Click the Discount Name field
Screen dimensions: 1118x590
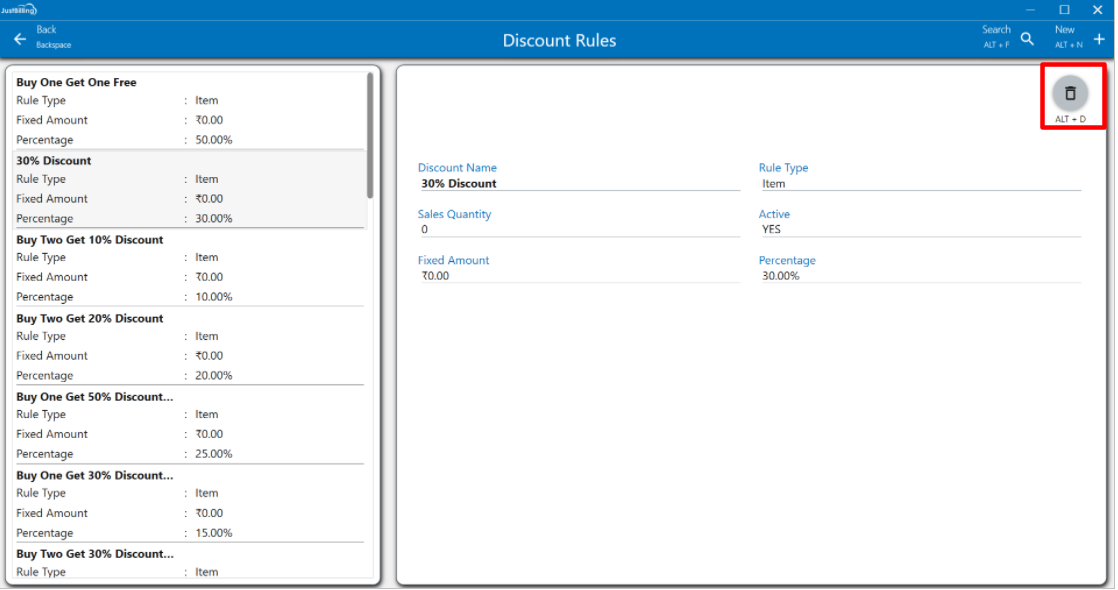tap(578, 184)
